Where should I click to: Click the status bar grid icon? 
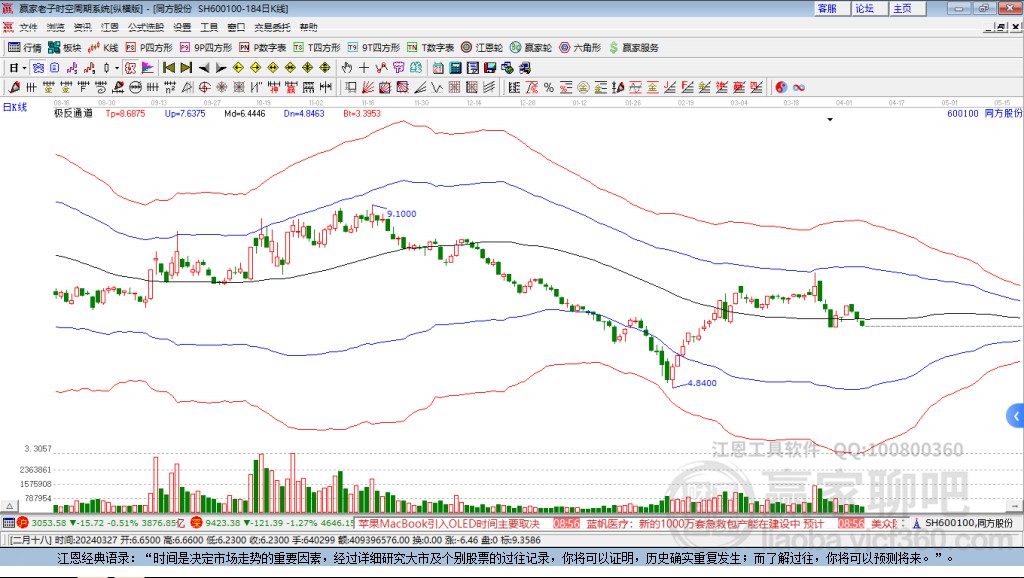(x=8, y=522)
